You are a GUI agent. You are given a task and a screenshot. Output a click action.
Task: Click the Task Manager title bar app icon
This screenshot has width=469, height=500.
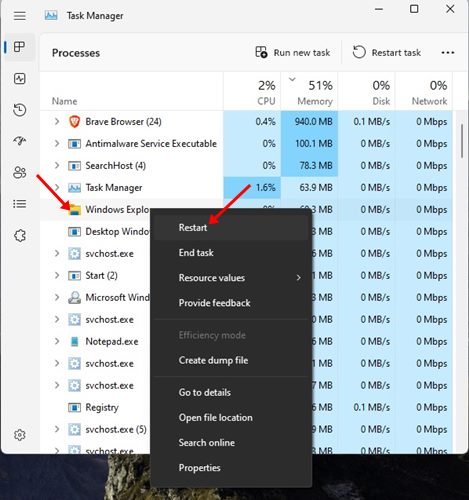coord(51,15)
